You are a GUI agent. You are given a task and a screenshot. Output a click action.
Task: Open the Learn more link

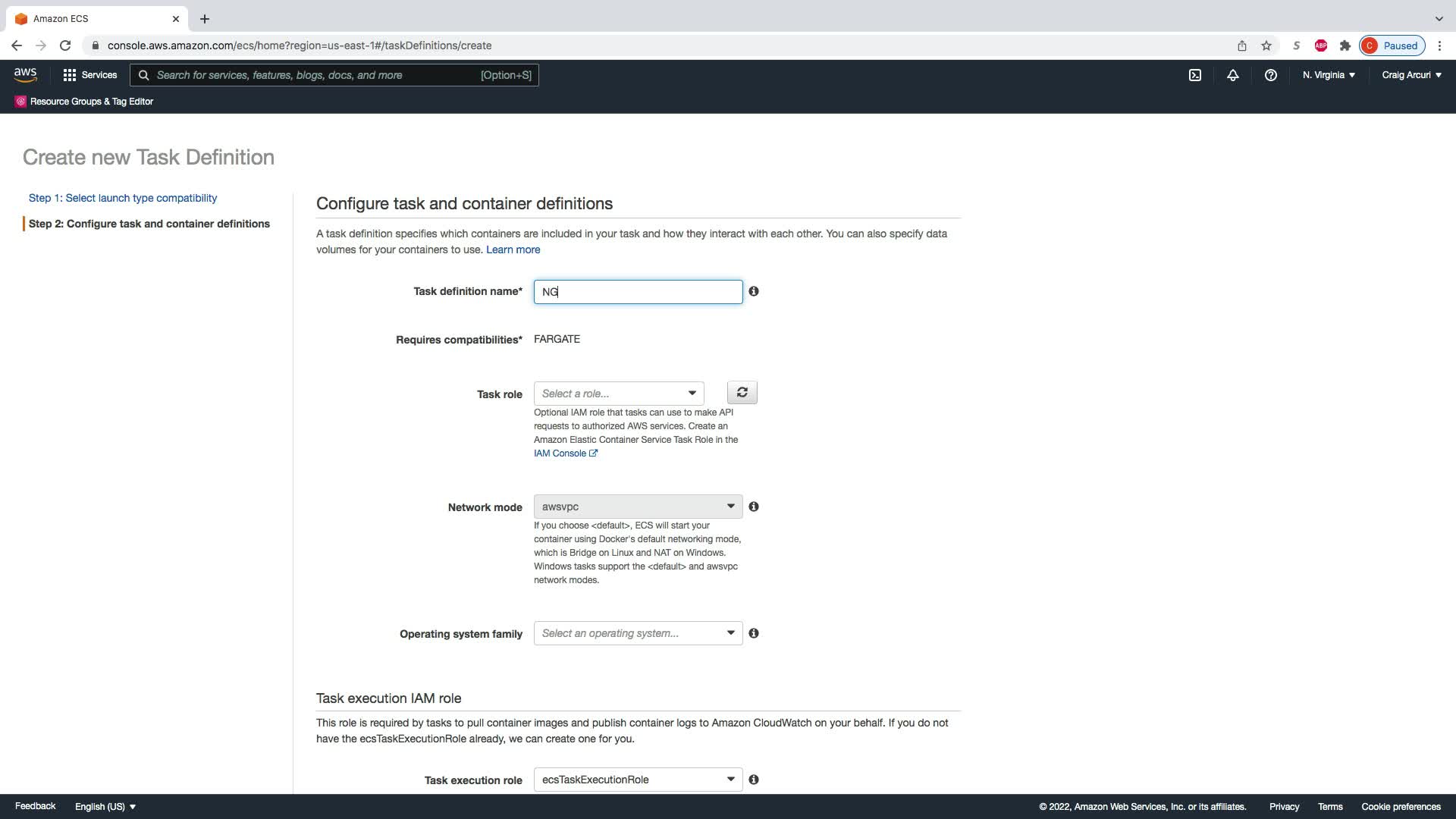(513, 249)
